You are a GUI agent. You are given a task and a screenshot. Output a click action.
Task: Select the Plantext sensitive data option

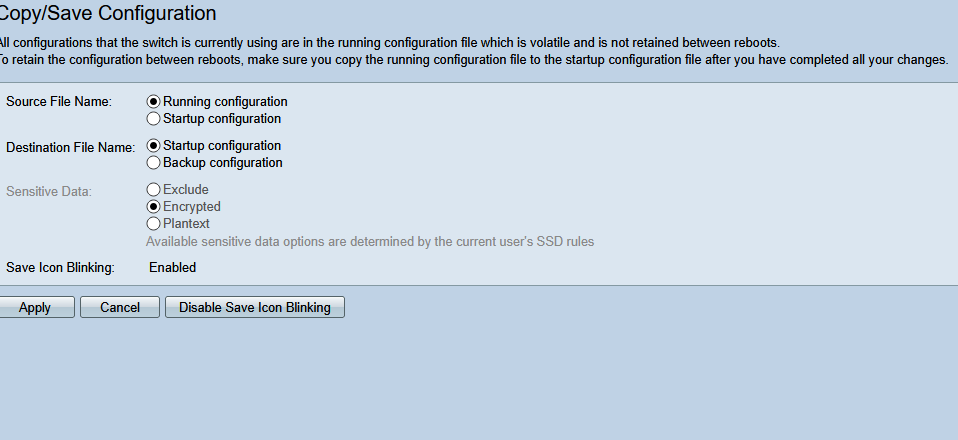pyautogui.click(x=154, y=223)
